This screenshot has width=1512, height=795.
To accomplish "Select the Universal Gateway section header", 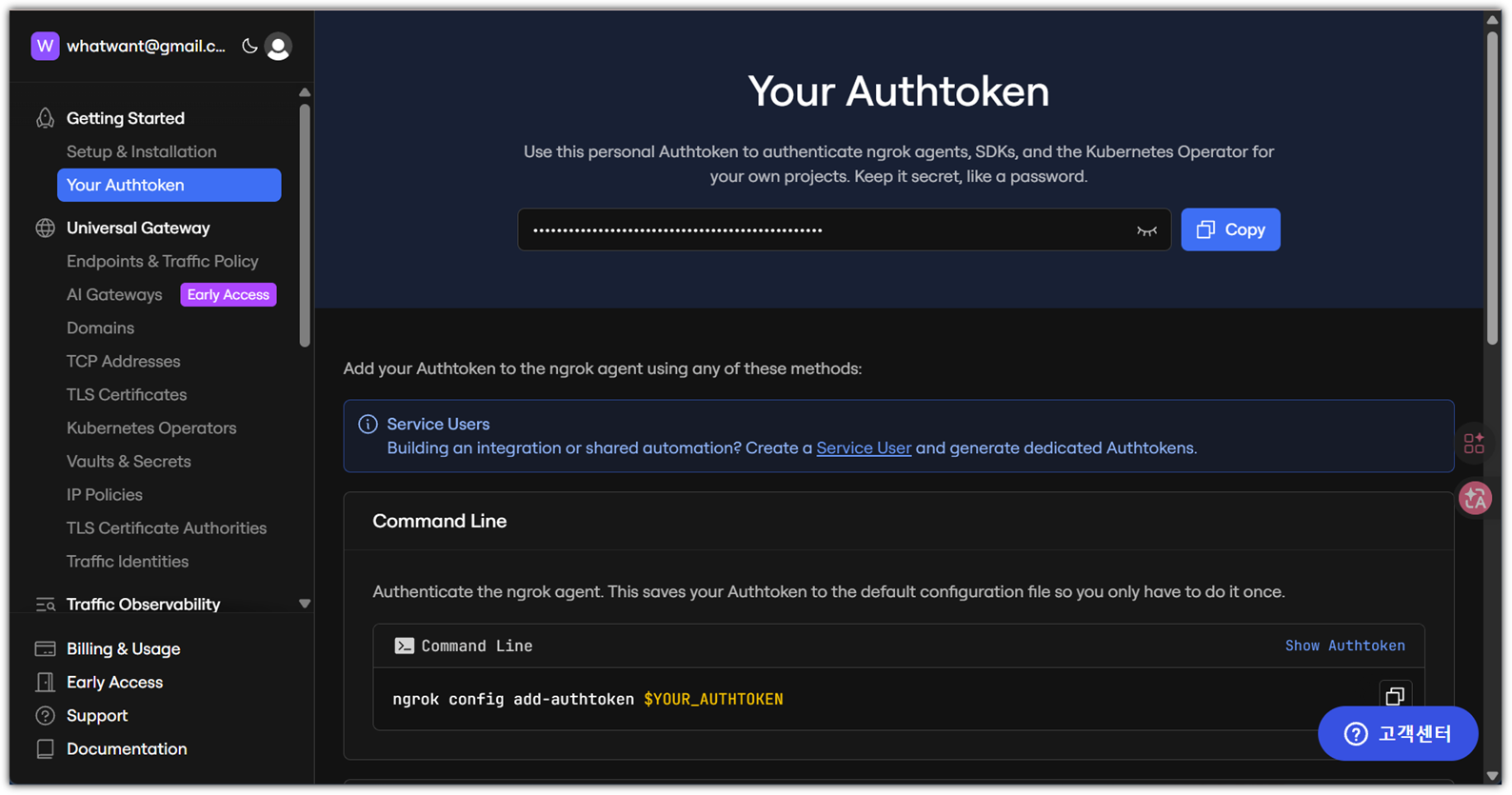I will 138,228.
